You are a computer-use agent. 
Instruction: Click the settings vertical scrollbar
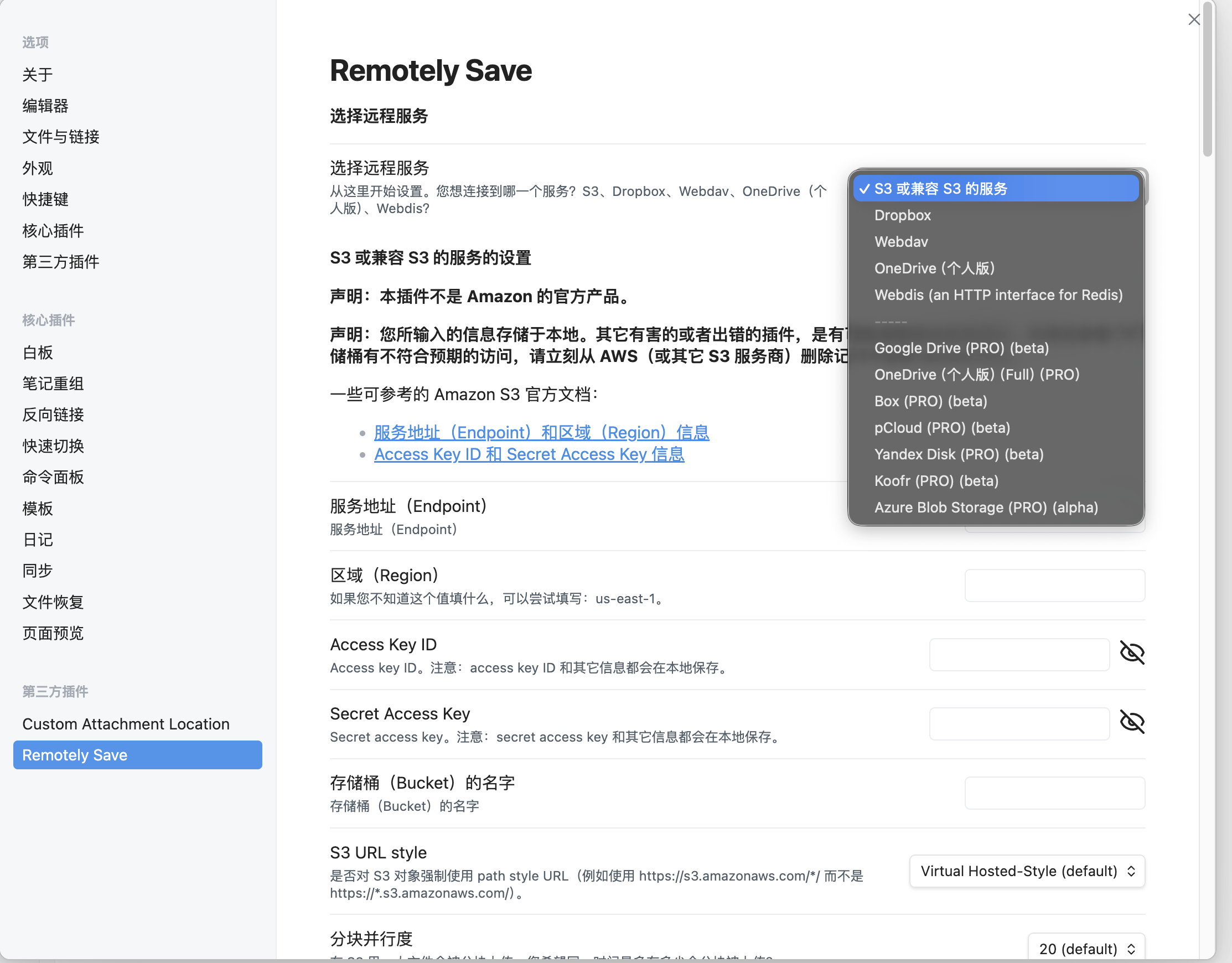pyautogui.click(x=1207, y=79)
